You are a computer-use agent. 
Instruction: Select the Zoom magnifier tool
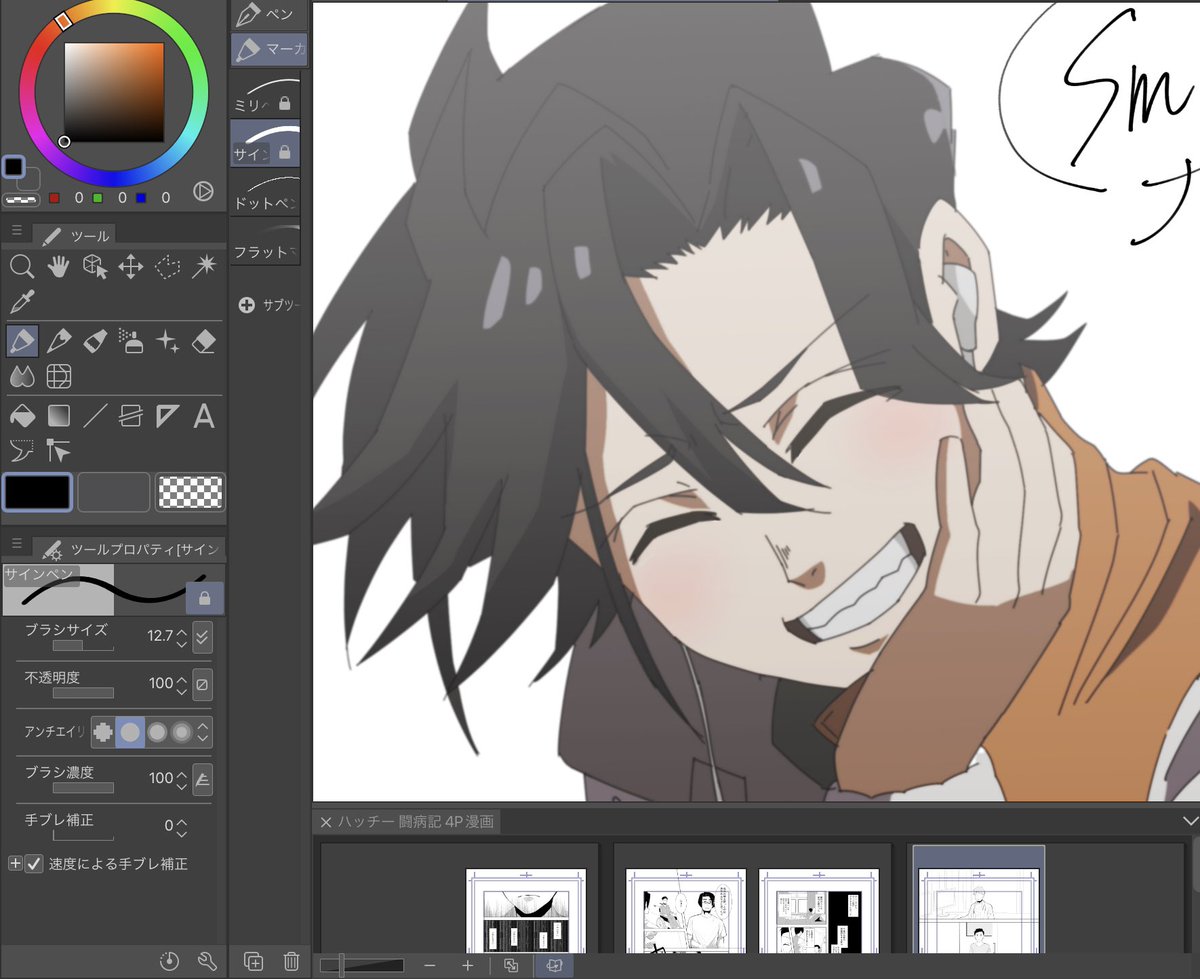pos(22,266)
